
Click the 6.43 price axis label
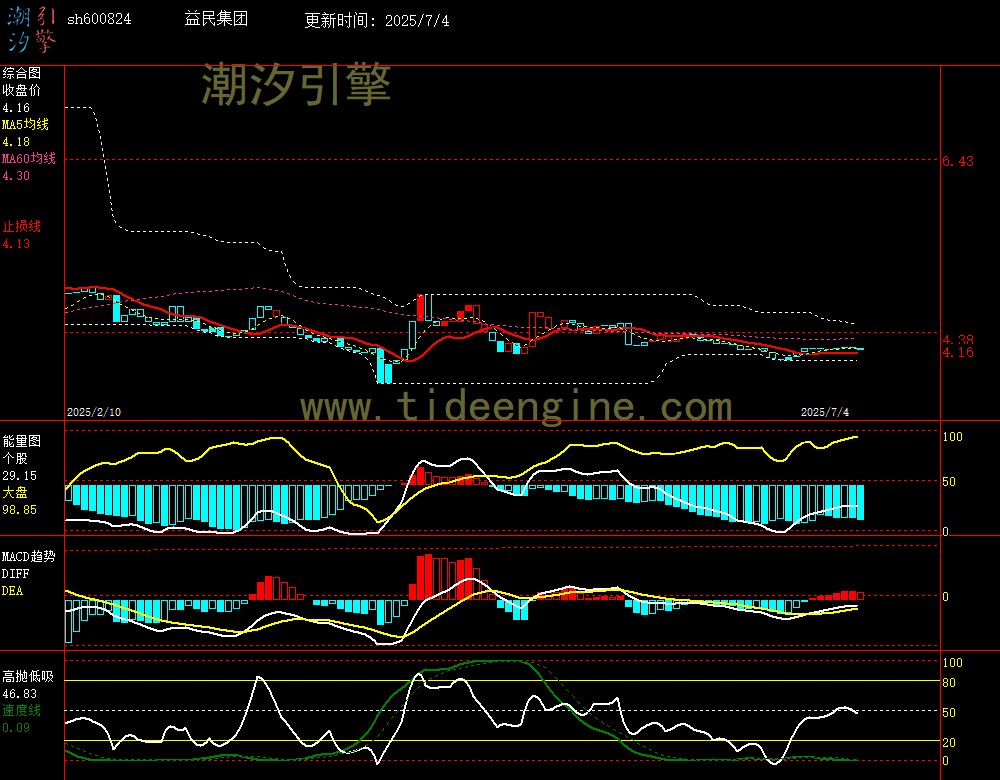pyautogui.click(x=959, y=161)
